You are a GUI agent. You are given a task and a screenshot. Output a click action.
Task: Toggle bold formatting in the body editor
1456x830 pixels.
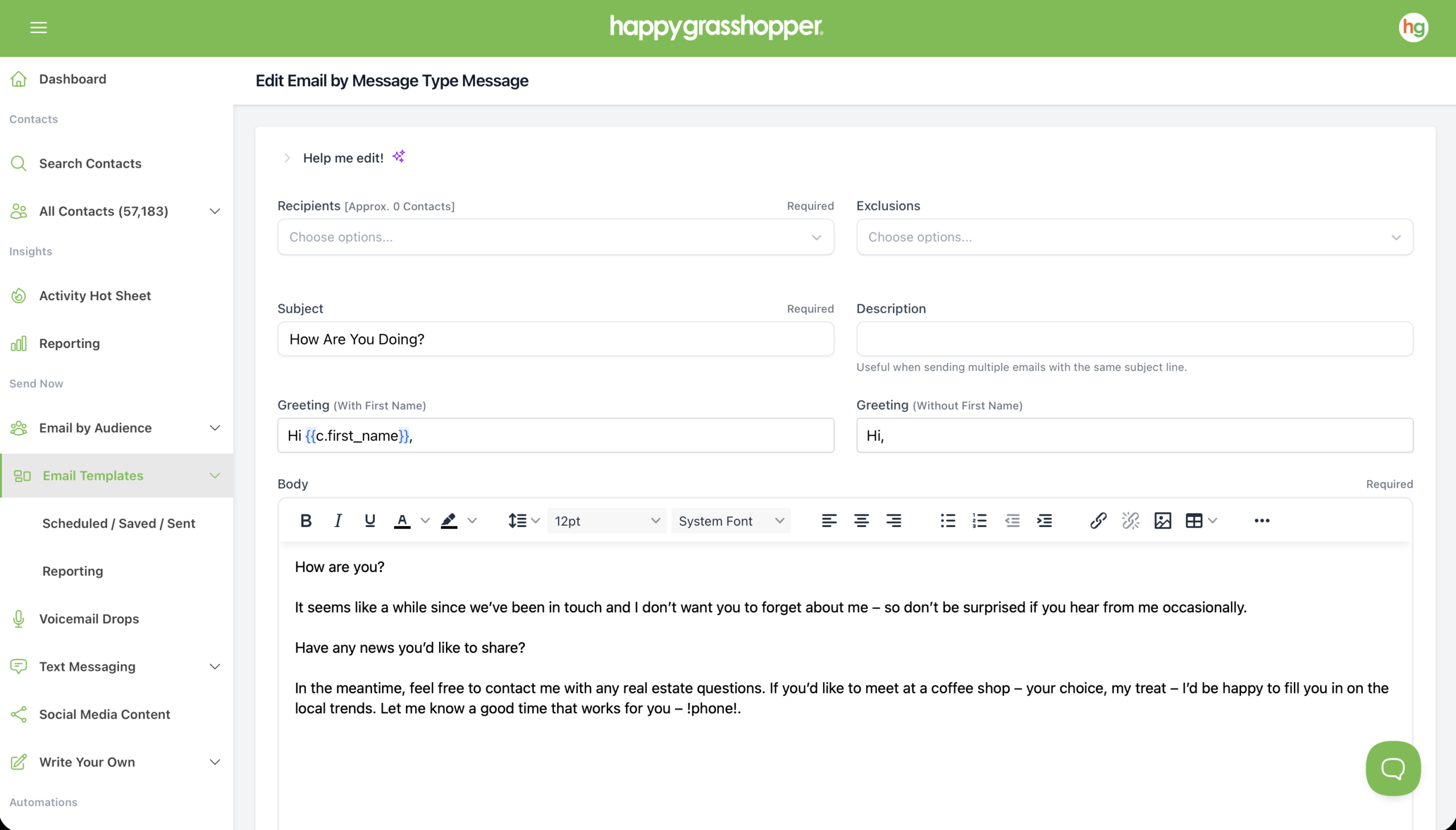[x=305, y=521]
